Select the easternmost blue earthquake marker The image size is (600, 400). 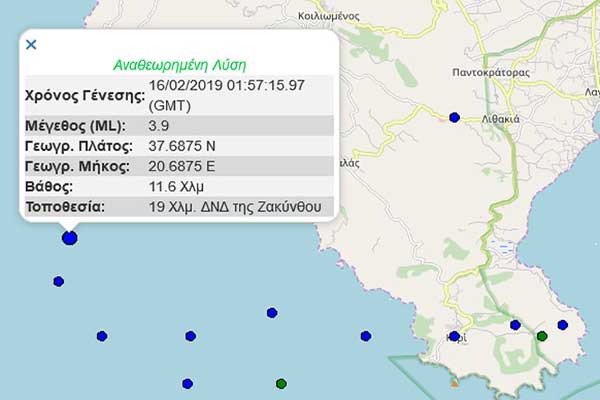click(x=563, y=326)
